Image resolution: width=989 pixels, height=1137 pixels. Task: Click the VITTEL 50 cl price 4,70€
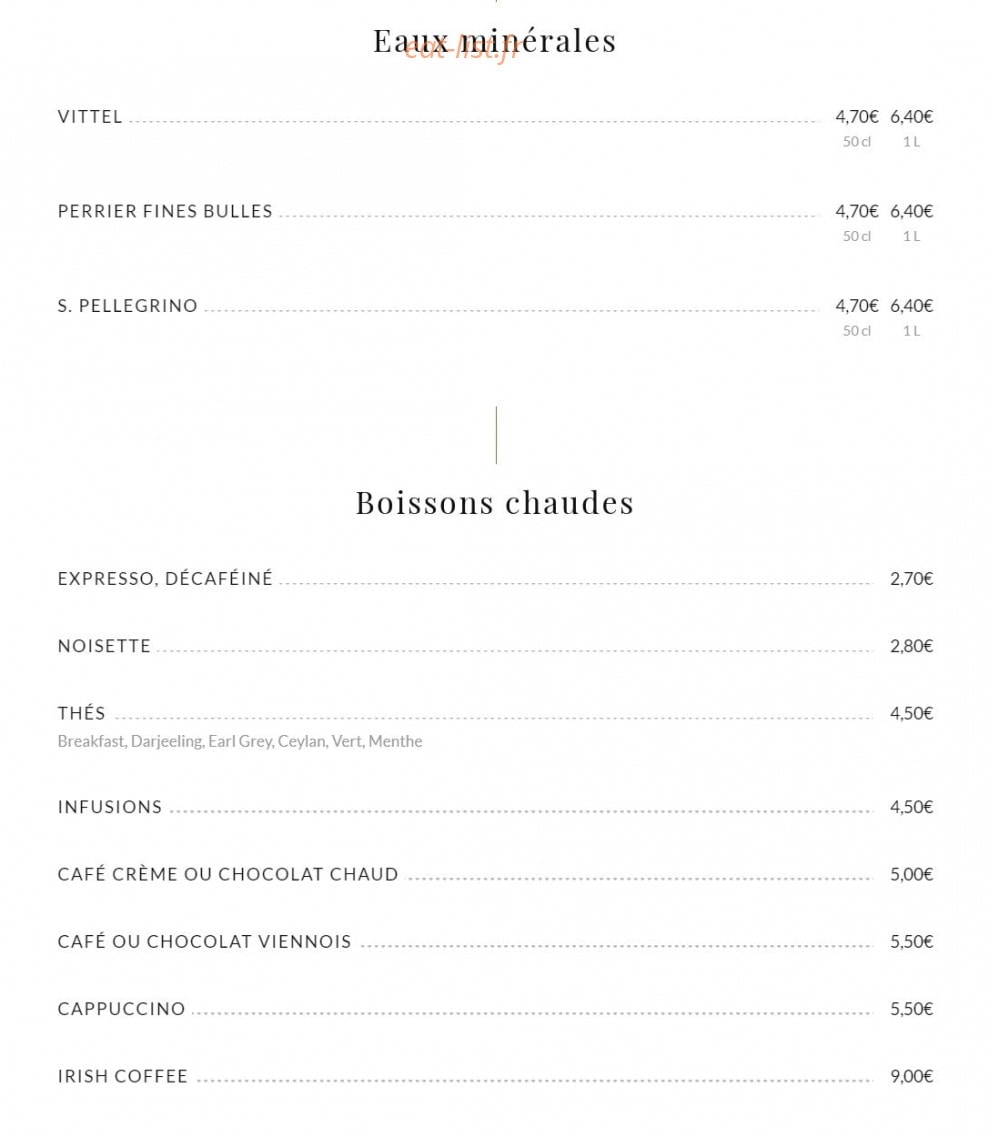pos(856,117)
